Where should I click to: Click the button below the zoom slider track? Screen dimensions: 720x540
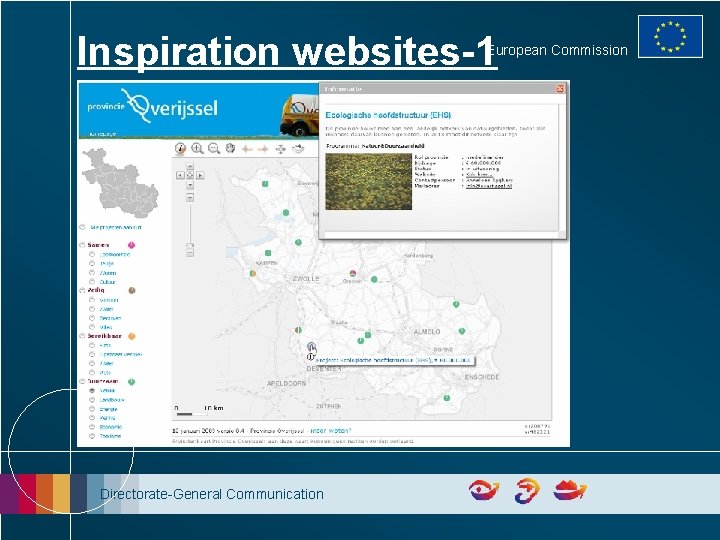[190, 253]
